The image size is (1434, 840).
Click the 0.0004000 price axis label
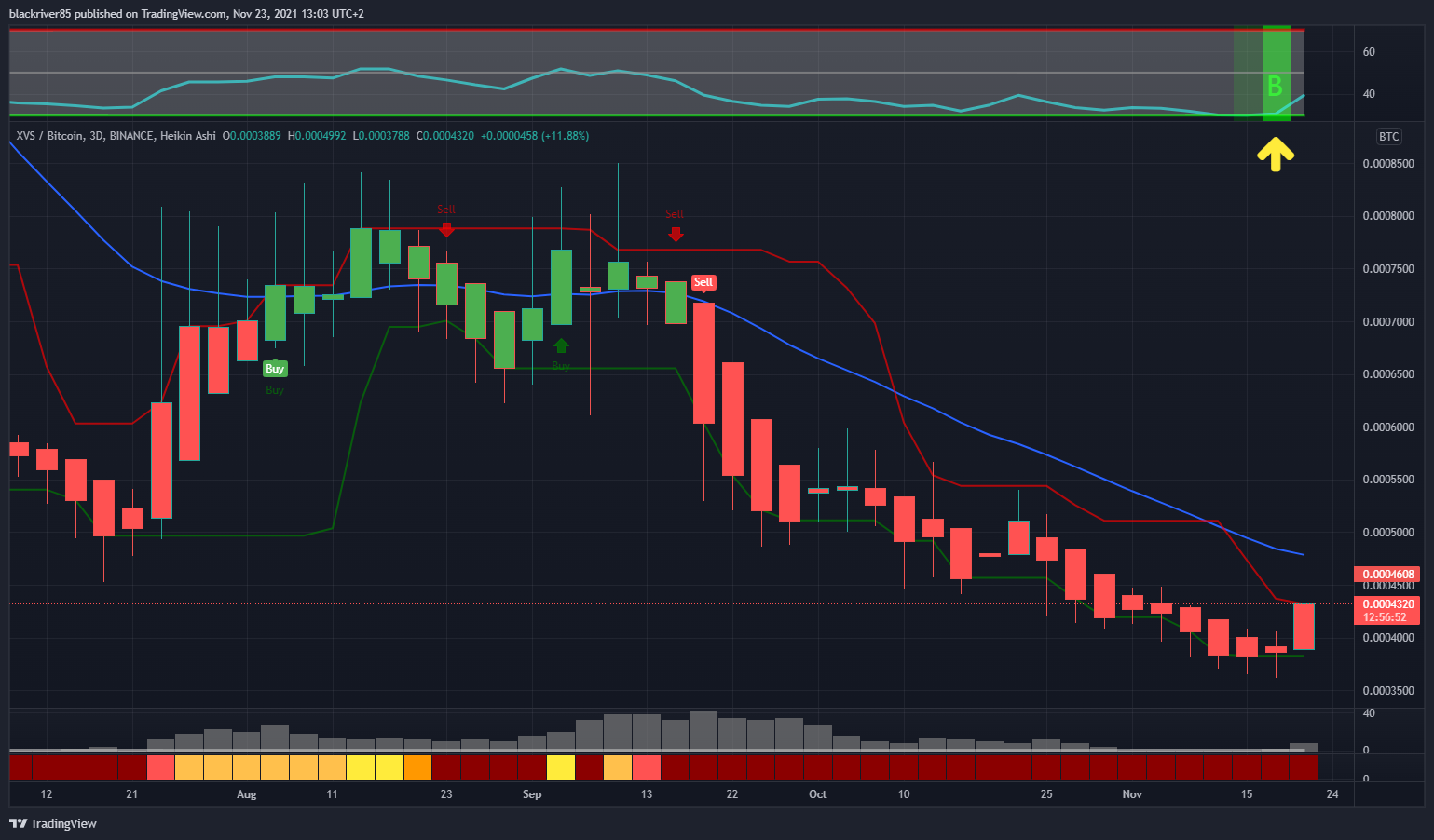point(1387,638)
